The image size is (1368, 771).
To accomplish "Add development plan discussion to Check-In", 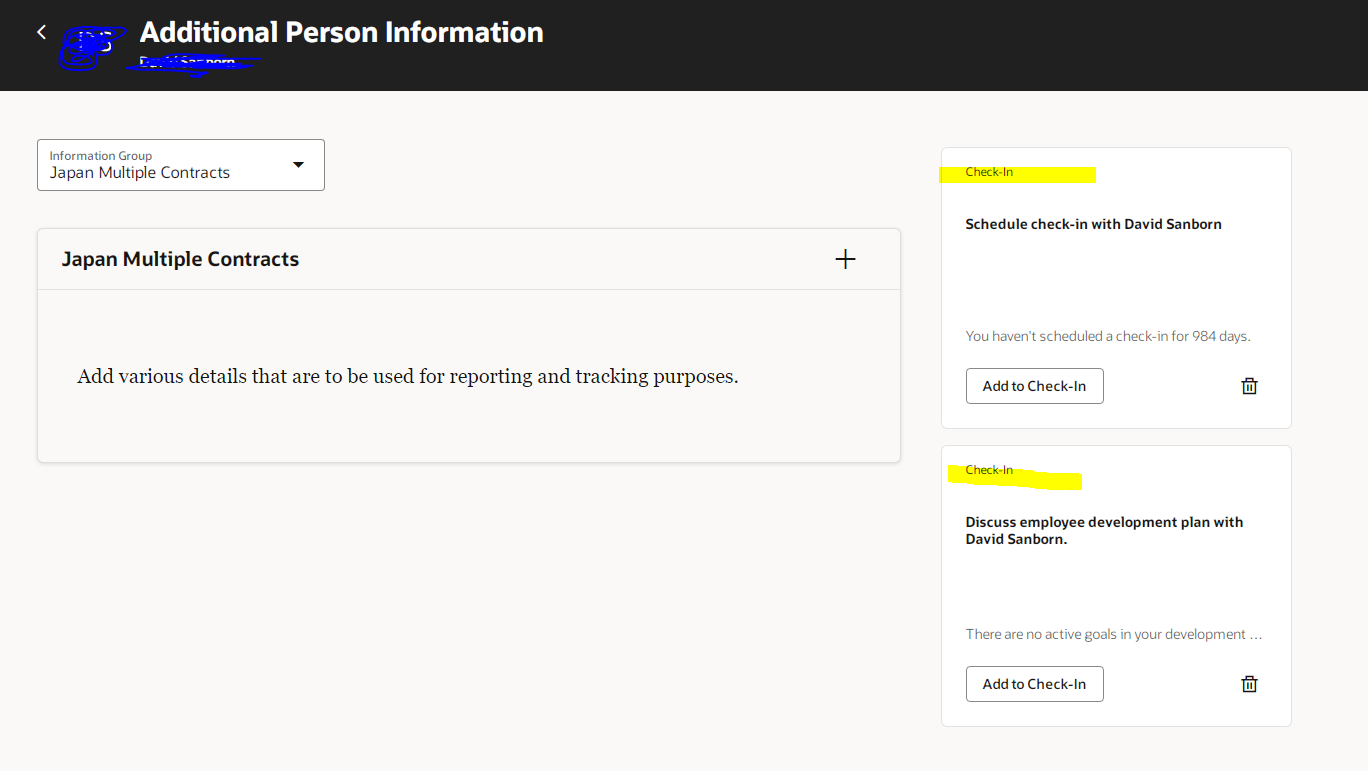I will click(x=1034, y=684).
